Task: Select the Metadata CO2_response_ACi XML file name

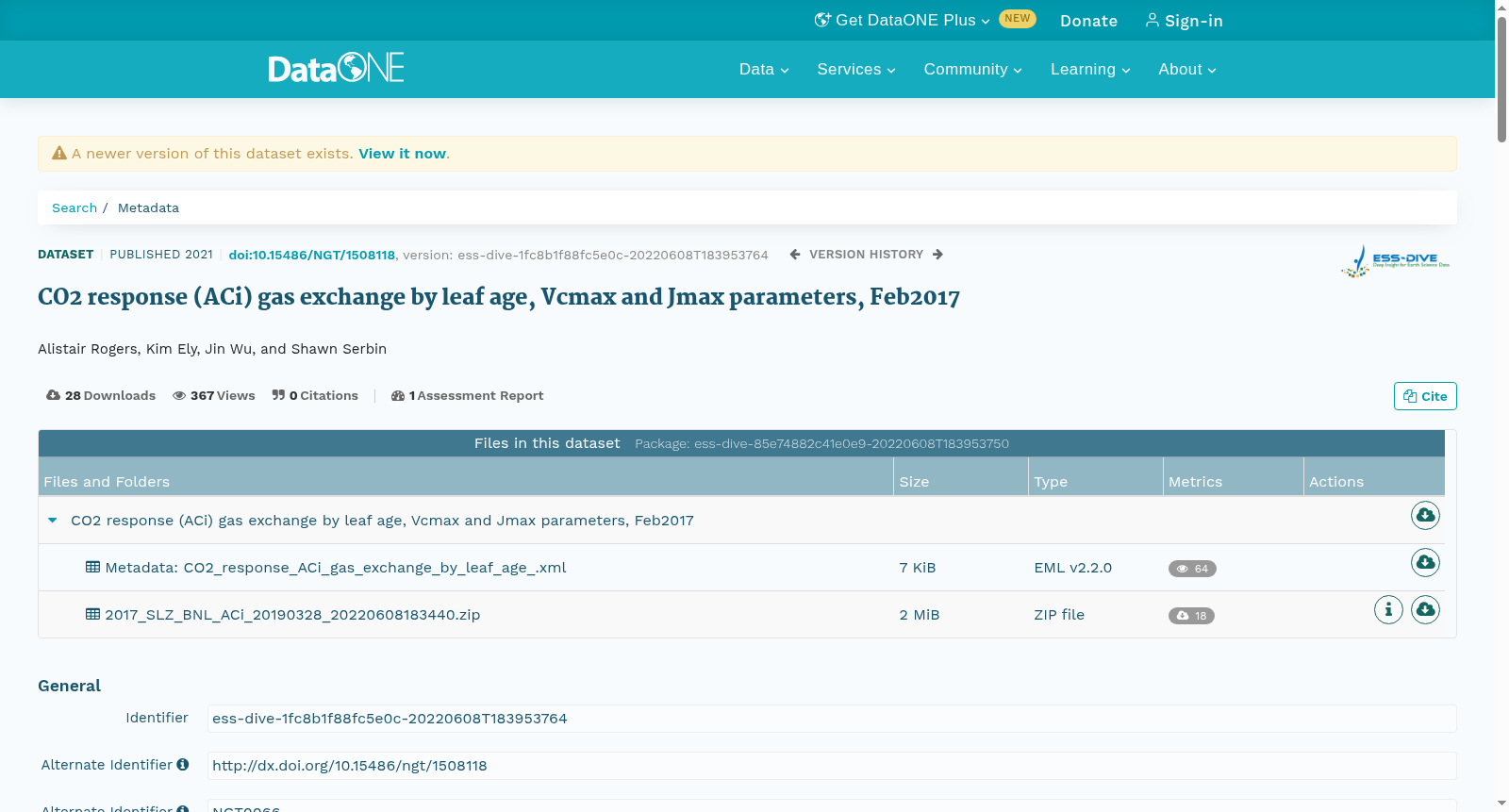Action: point(336,568)
